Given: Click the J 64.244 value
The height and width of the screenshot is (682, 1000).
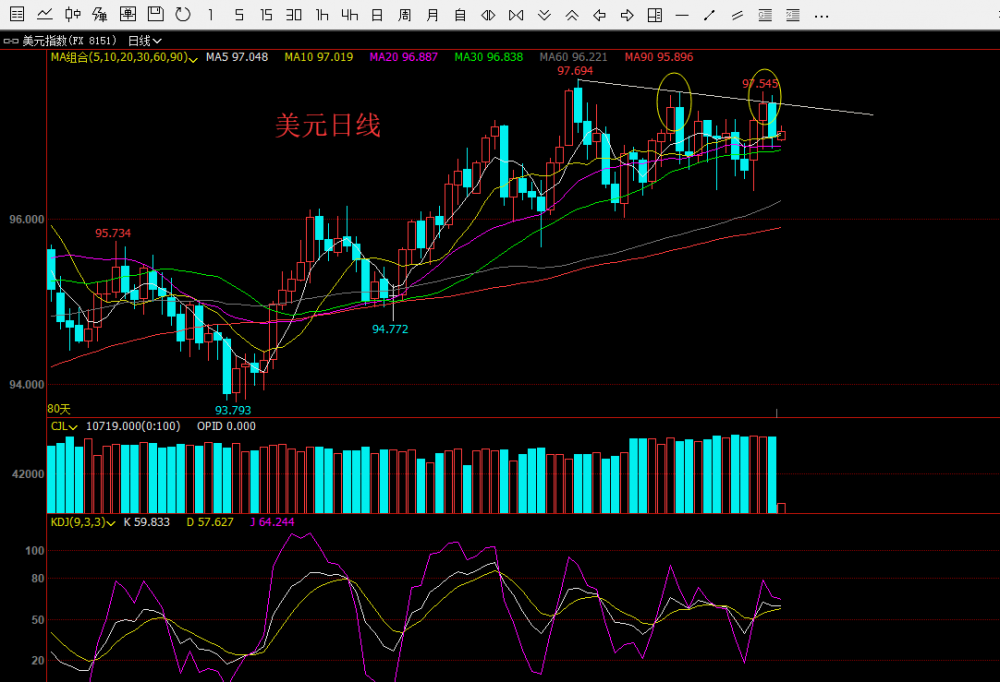Looking at the screenshot, I should 272,522.
